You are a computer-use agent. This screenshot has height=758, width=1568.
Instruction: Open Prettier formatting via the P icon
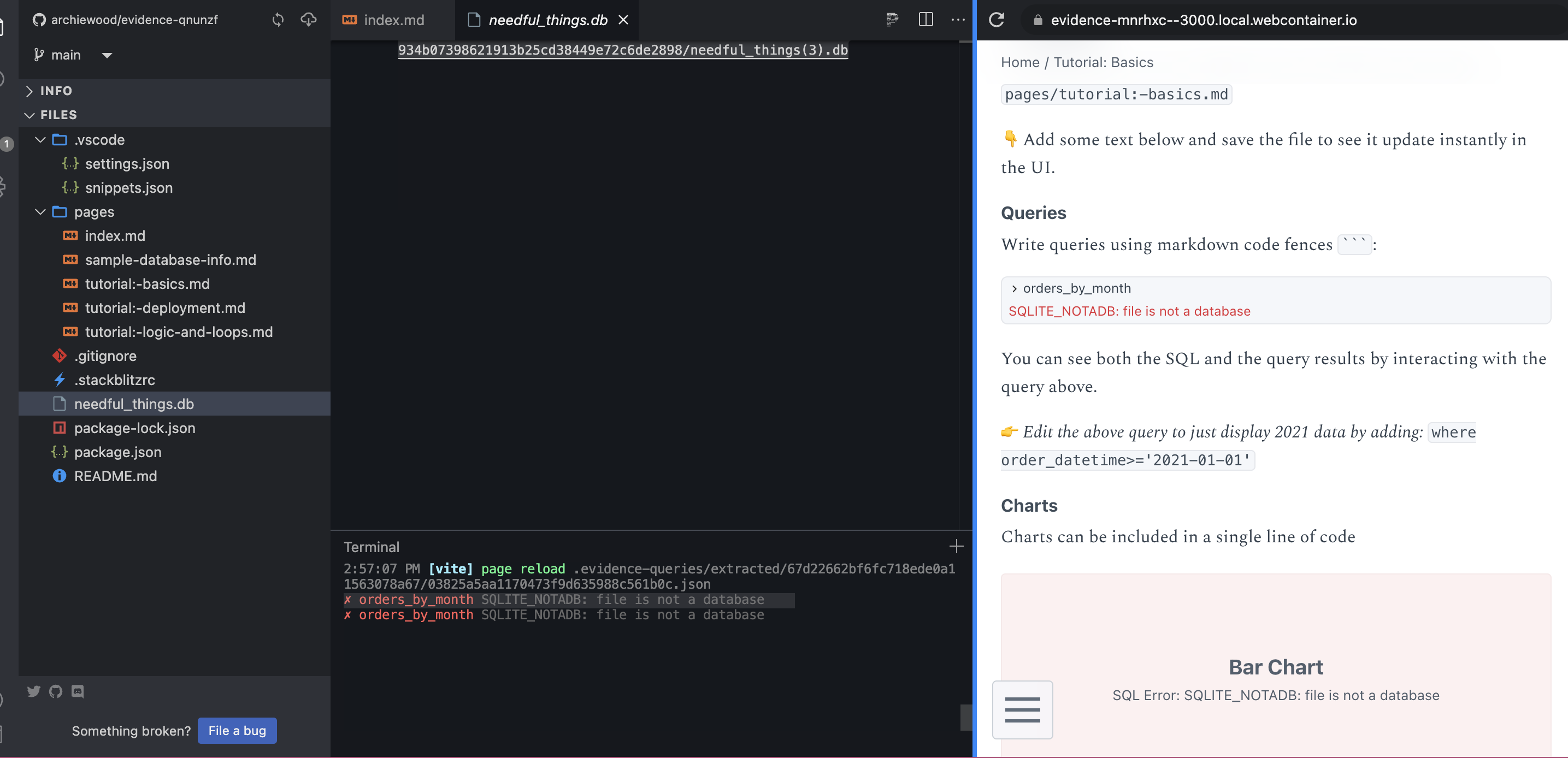pyautogui.click(x=892, y=20)
